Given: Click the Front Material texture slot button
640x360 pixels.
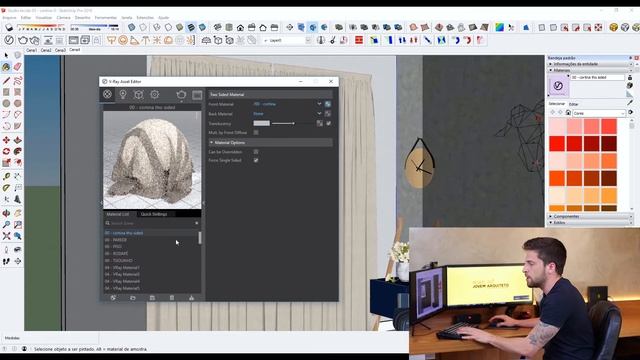Looking at the screenshot, I should click(x=328, y=104).
